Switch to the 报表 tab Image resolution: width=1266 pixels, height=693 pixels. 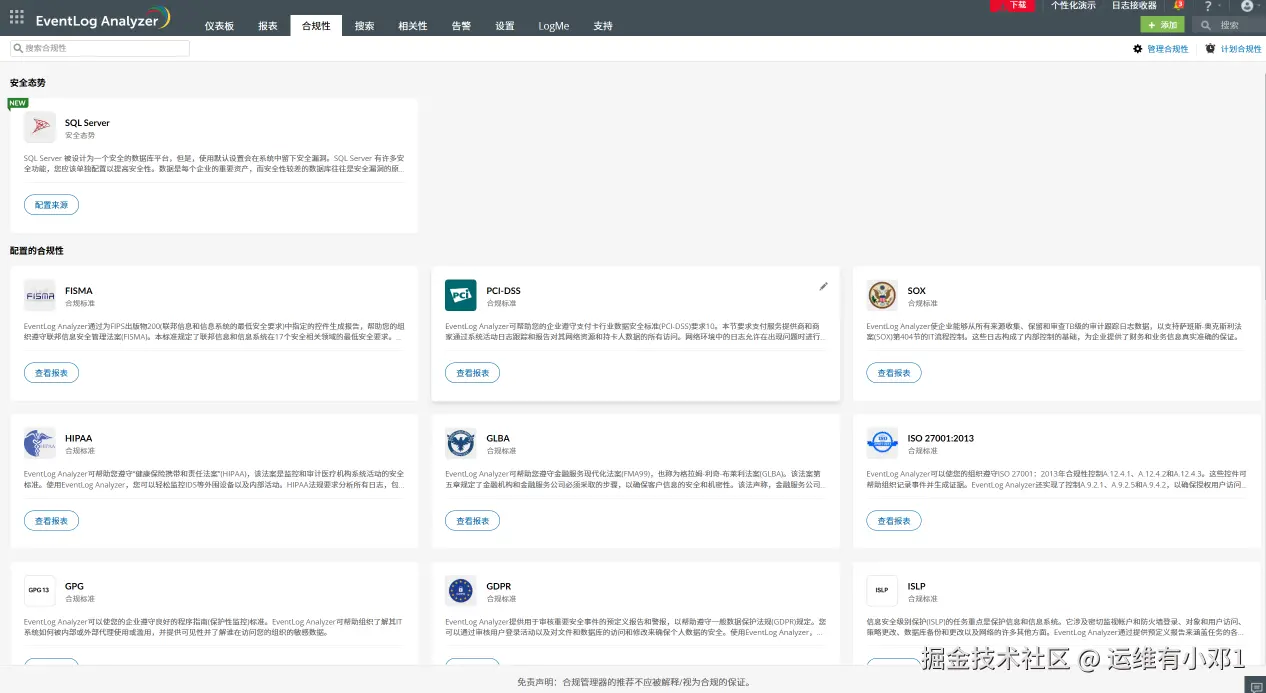point(268,26)
